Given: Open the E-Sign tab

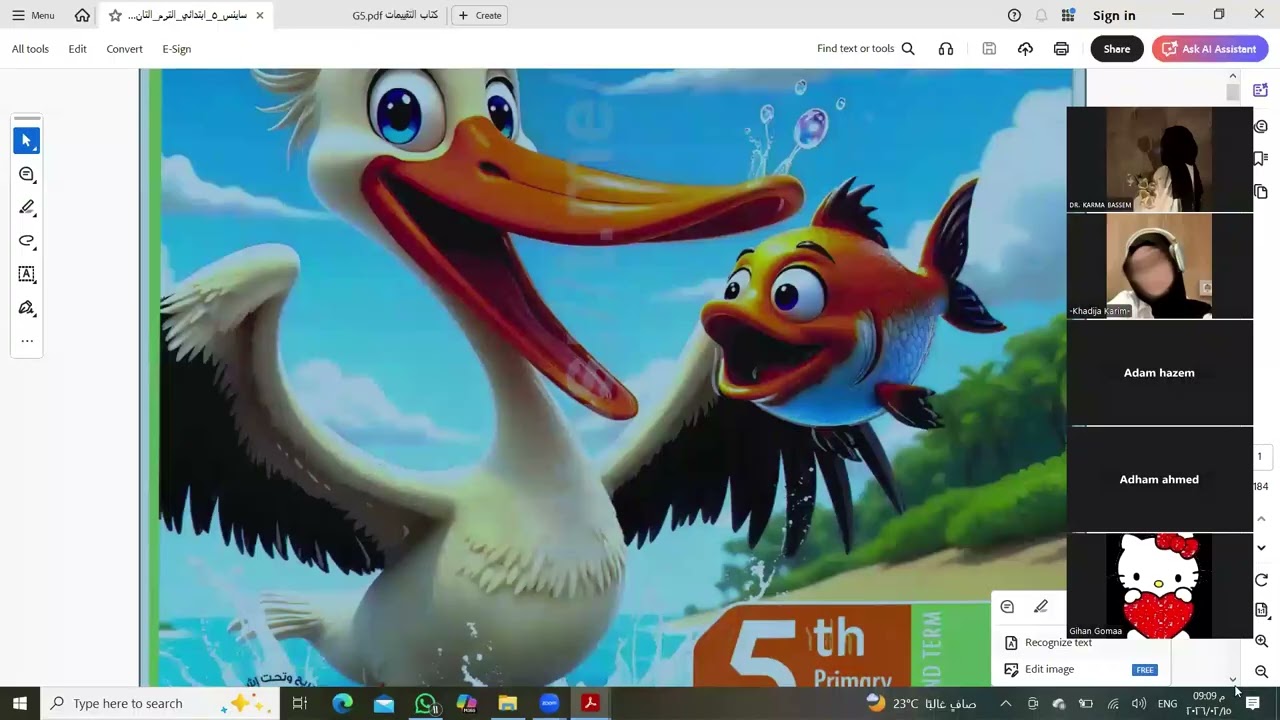Looking at the screenshot, I should (x=177, y=49).
